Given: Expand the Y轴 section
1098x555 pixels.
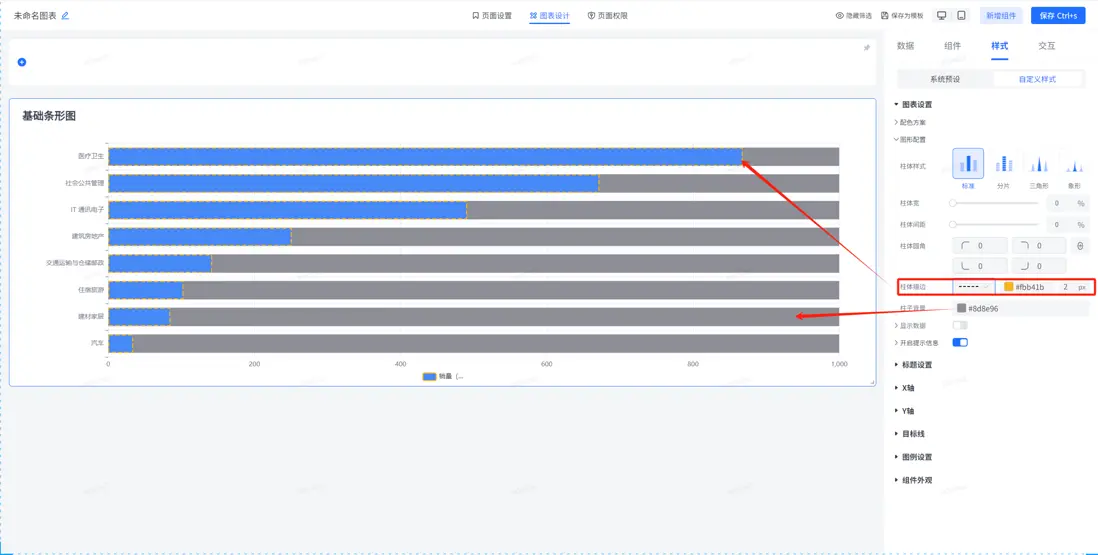Looking at the screenshot, I should [x=904, y=411].
